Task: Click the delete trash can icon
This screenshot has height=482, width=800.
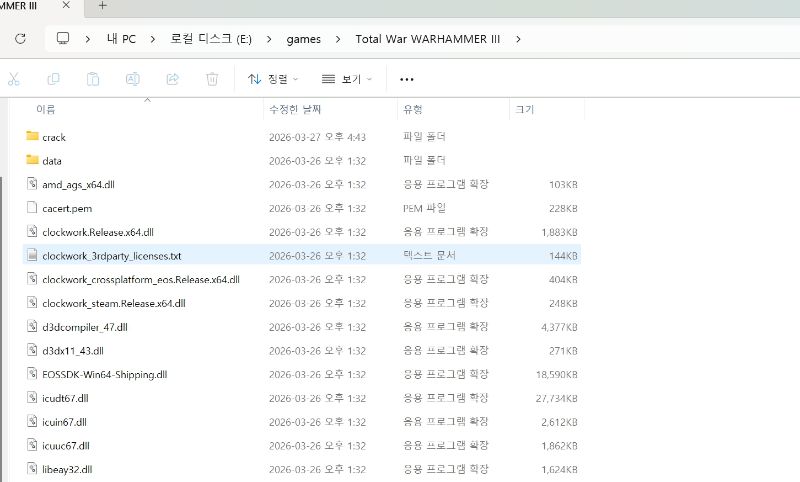Action: 212,79
